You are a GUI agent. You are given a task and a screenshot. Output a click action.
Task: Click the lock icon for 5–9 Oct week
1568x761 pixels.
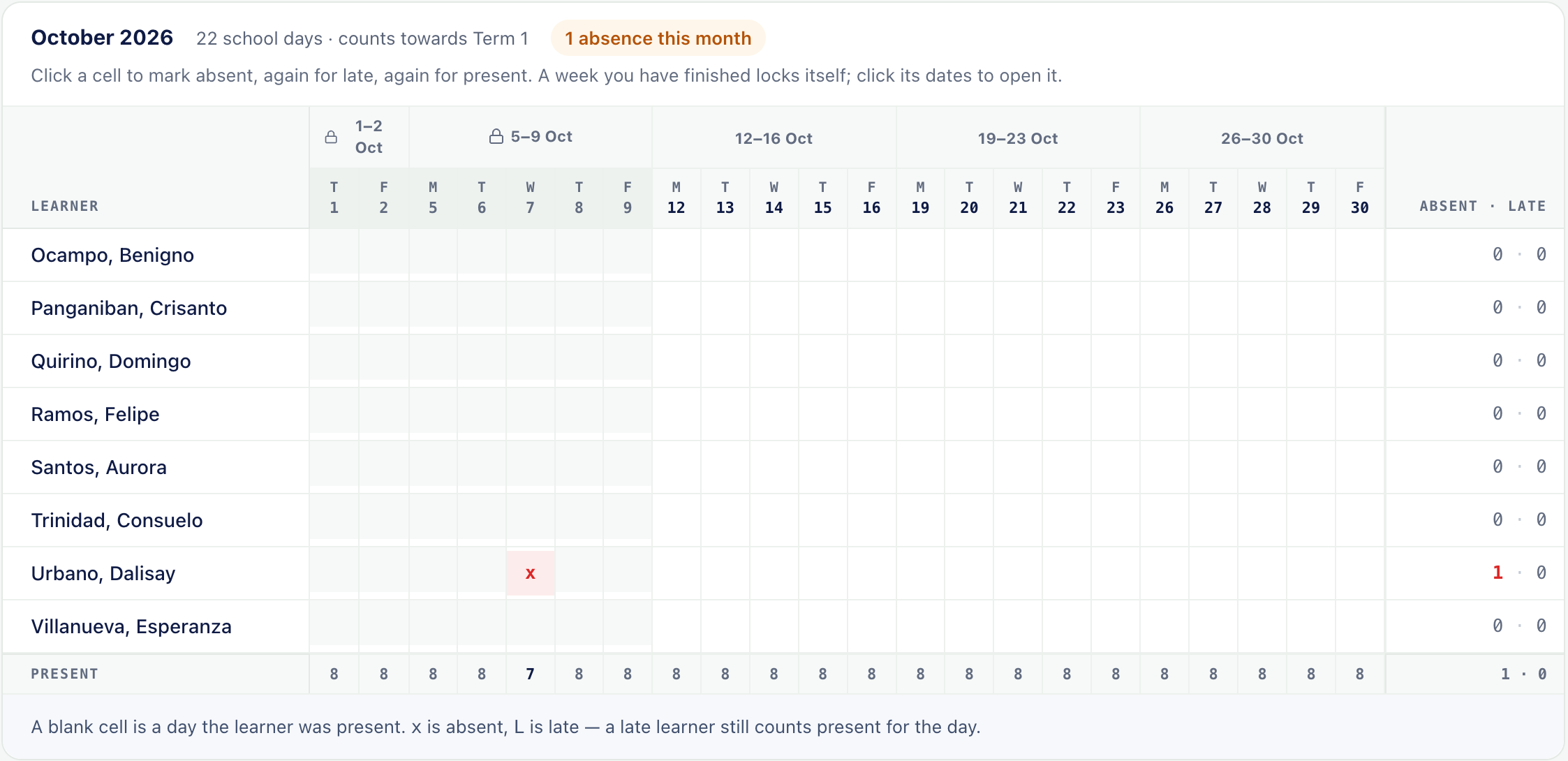click(496, 136)
